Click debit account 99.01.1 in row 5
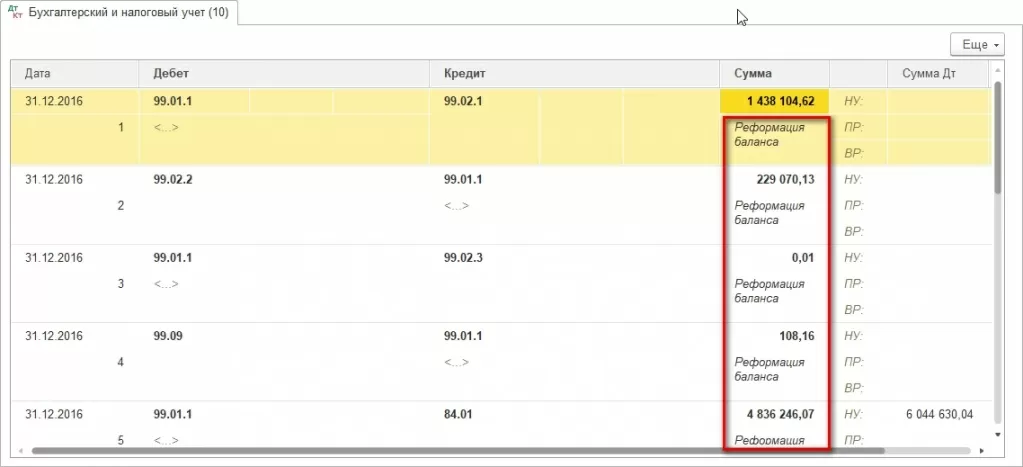 tap(173, 414)
